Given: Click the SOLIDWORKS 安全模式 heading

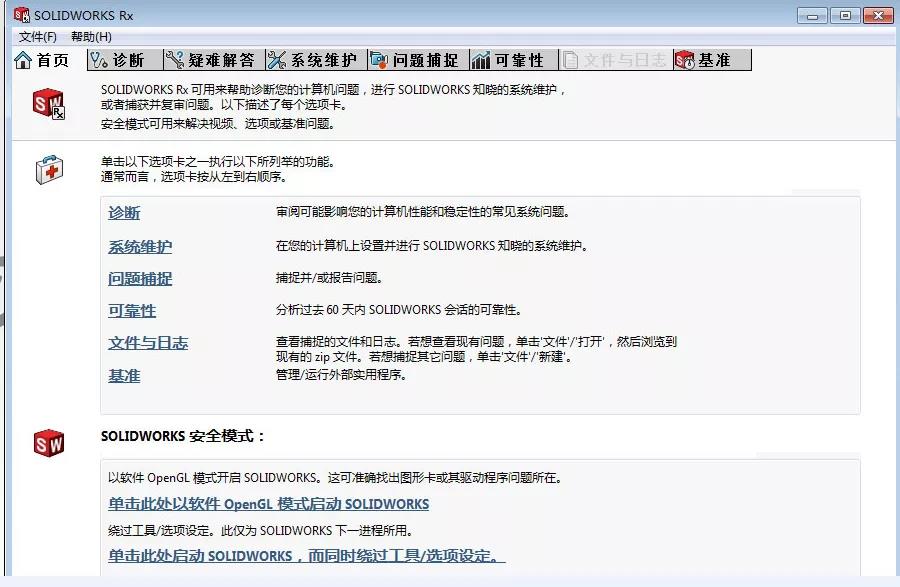Looking at the screenshot, I should tap(183, 436).
